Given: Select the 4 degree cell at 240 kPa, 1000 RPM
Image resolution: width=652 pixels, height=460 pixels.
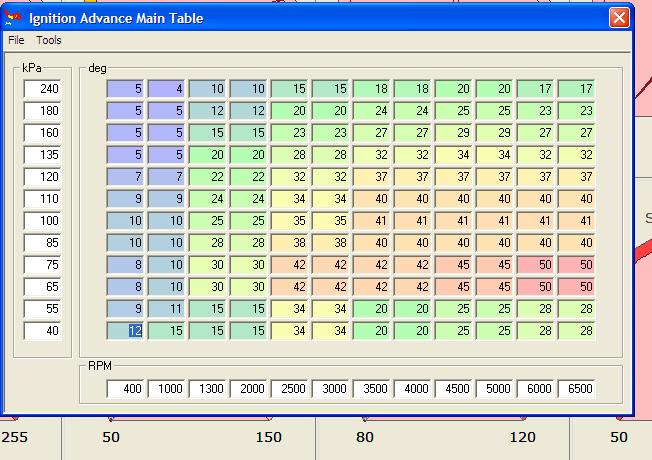Looking at the screenshot, I should [x=166, y=89].
